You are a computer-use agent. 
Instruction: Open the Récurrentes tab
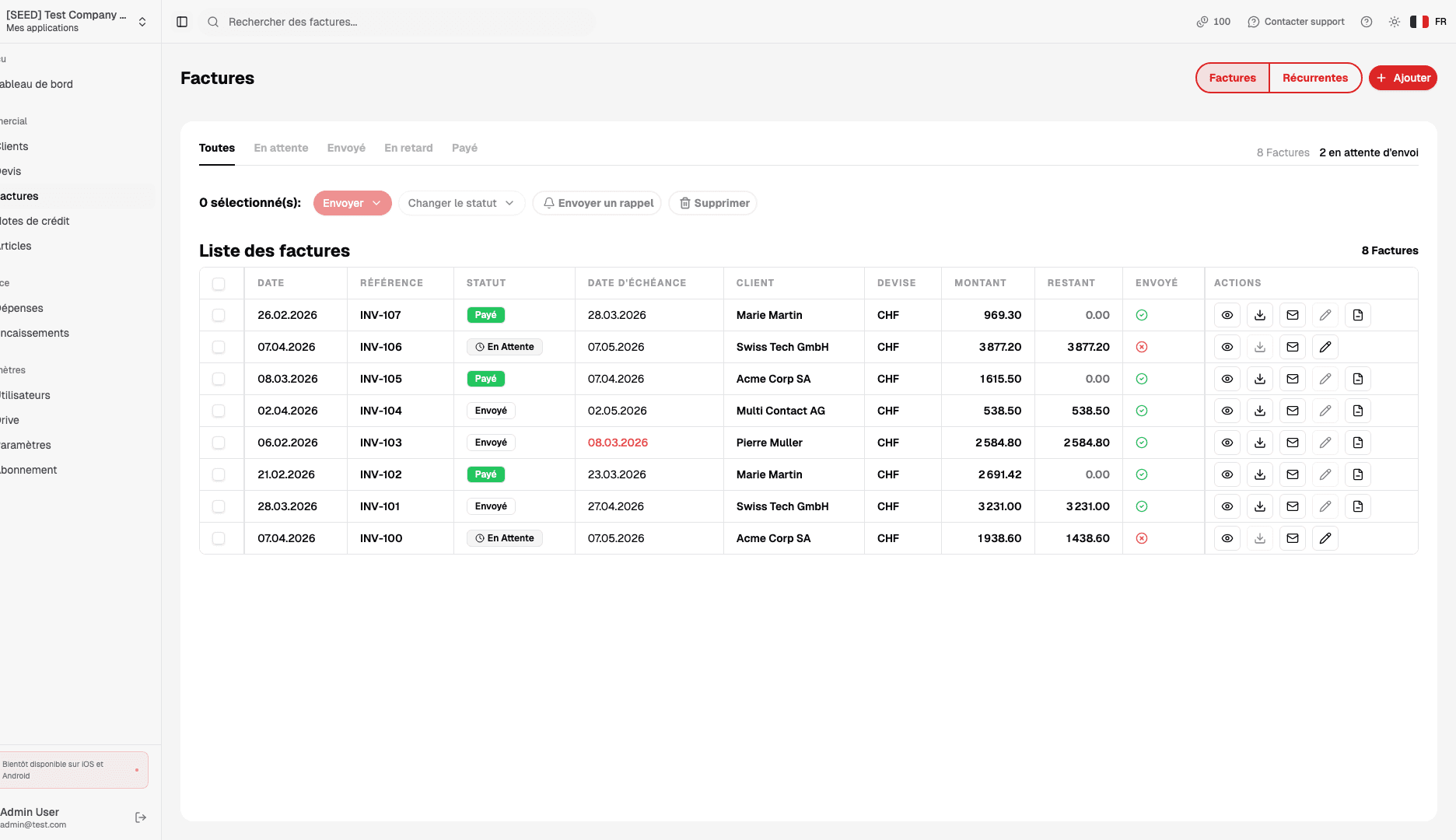pos(1315,78)
